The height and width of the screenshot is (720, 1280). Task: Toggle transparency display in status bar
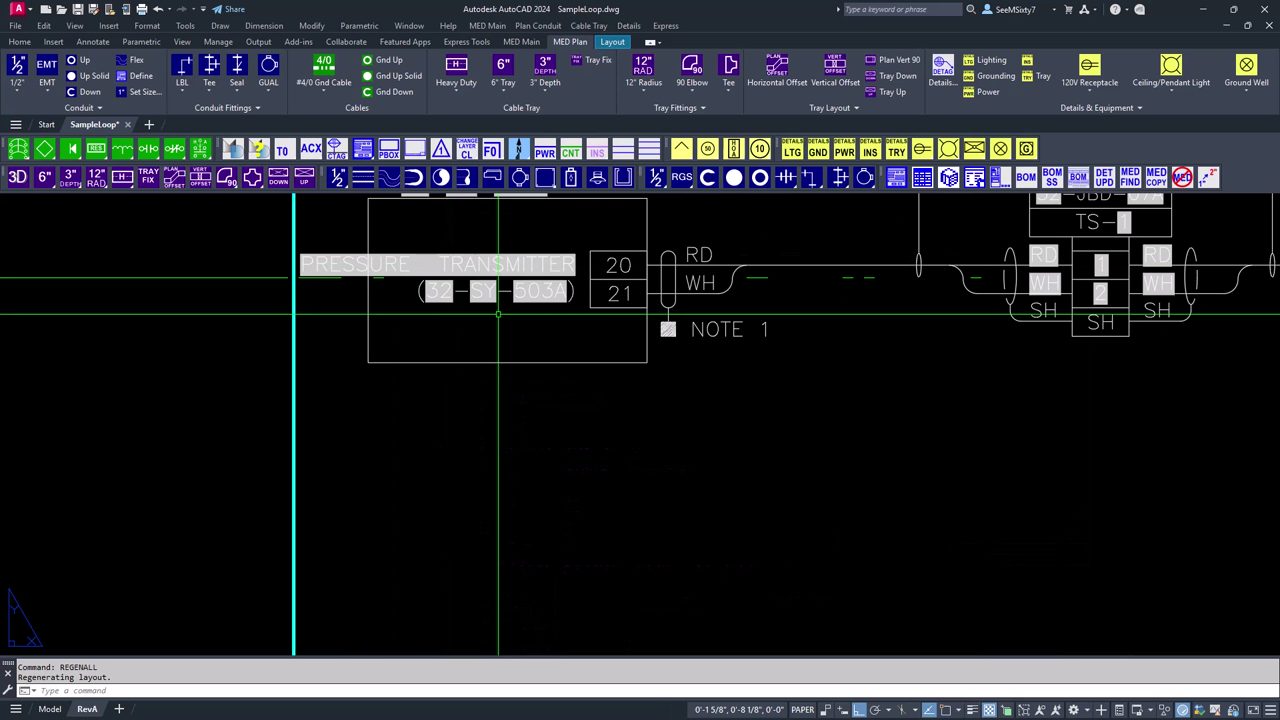[x=989, y=710]
